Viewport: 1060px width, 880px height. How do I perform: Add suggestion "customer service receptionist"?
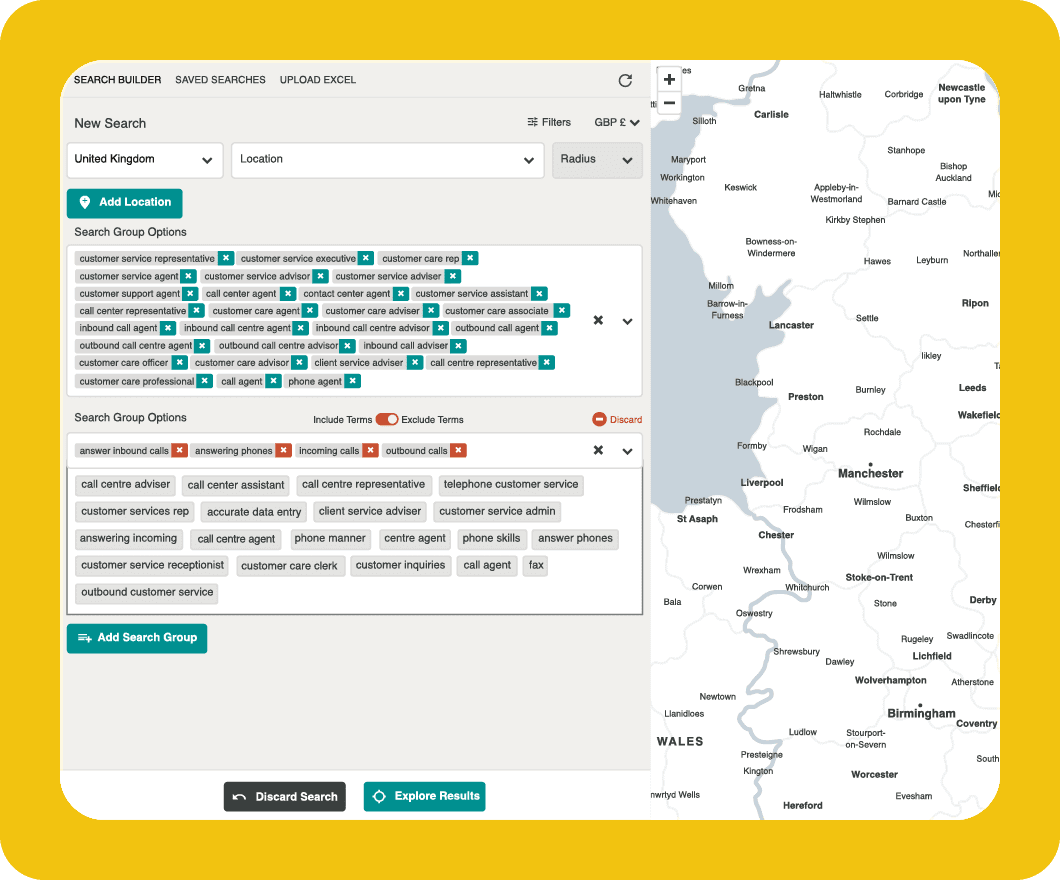tap(152, 565)
